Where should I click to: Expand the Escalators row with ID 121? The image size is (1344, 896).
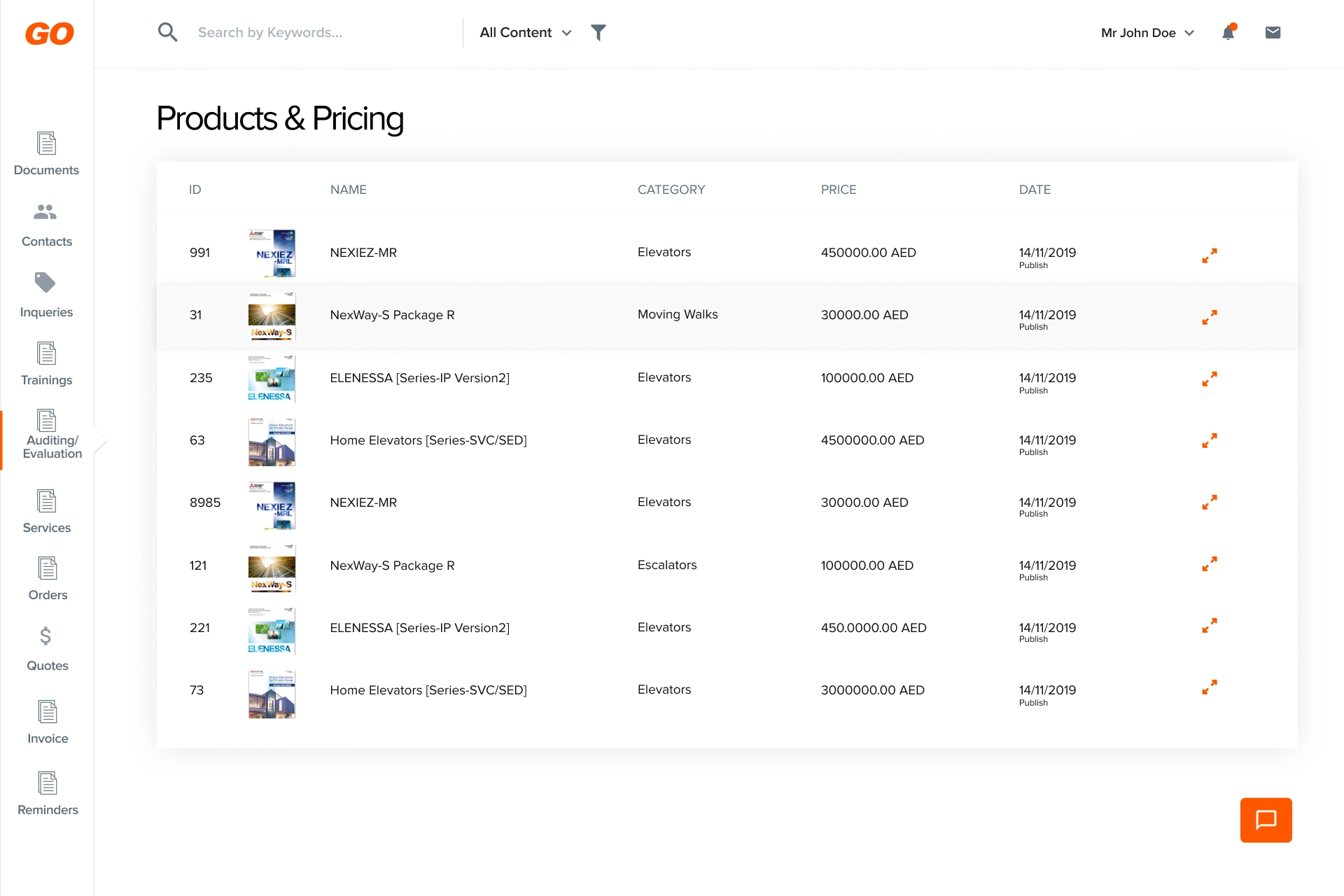point(1209,563)
